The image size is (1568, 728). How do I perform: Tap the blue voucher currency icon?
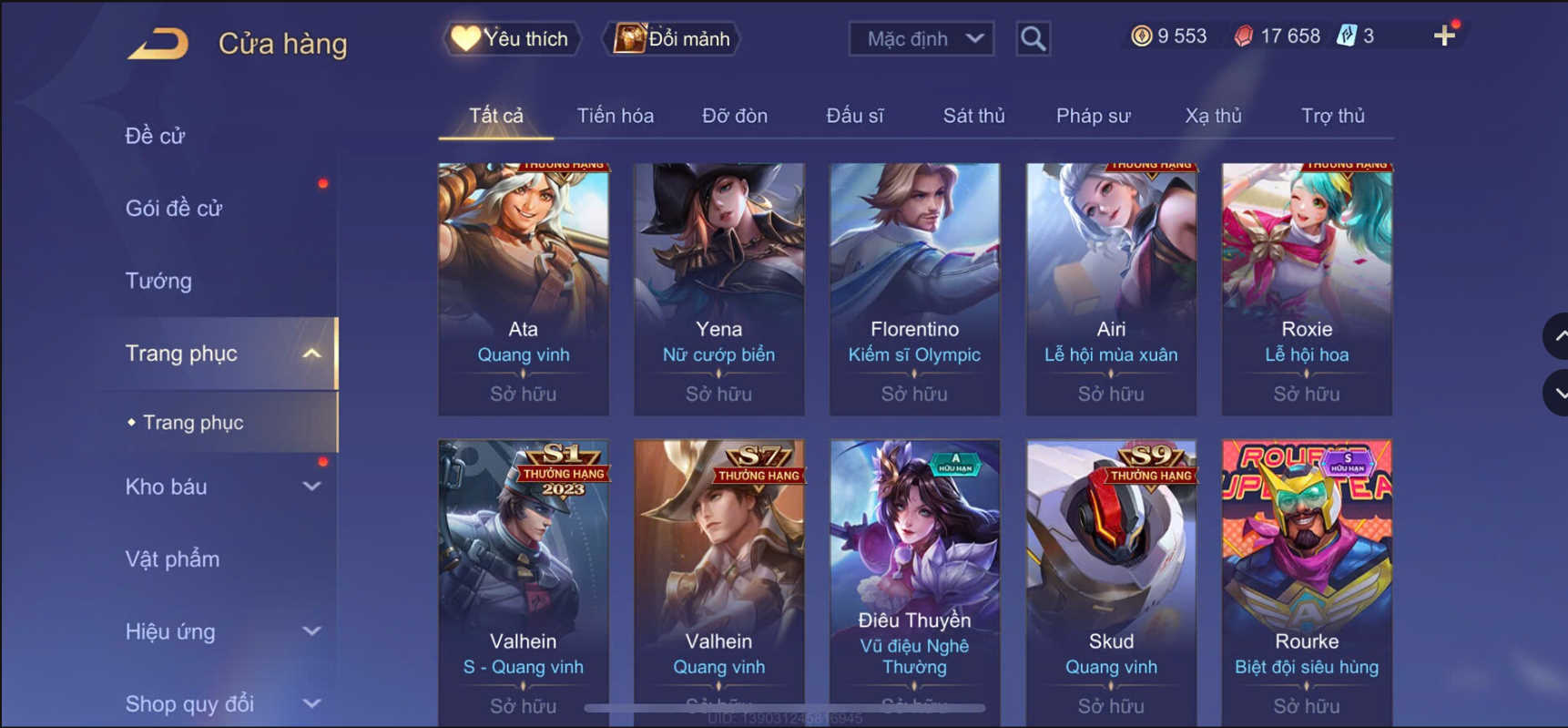[x=1346, y=36]
